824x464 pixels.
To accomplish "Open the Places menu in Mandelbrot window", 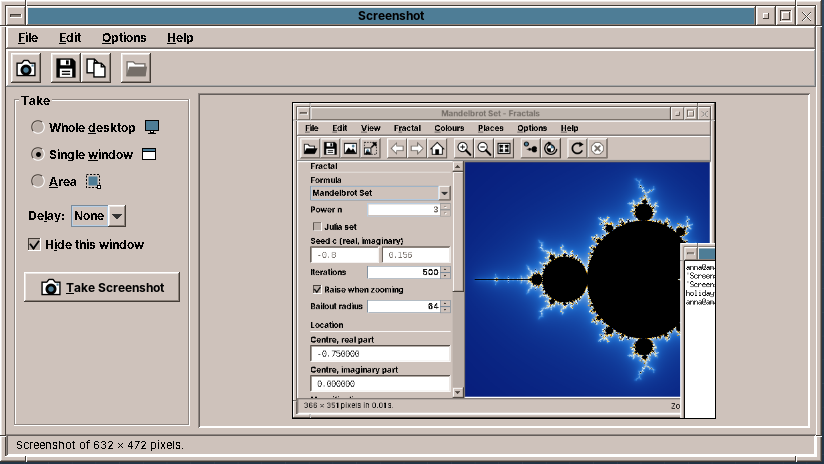I will click(491, 128).
